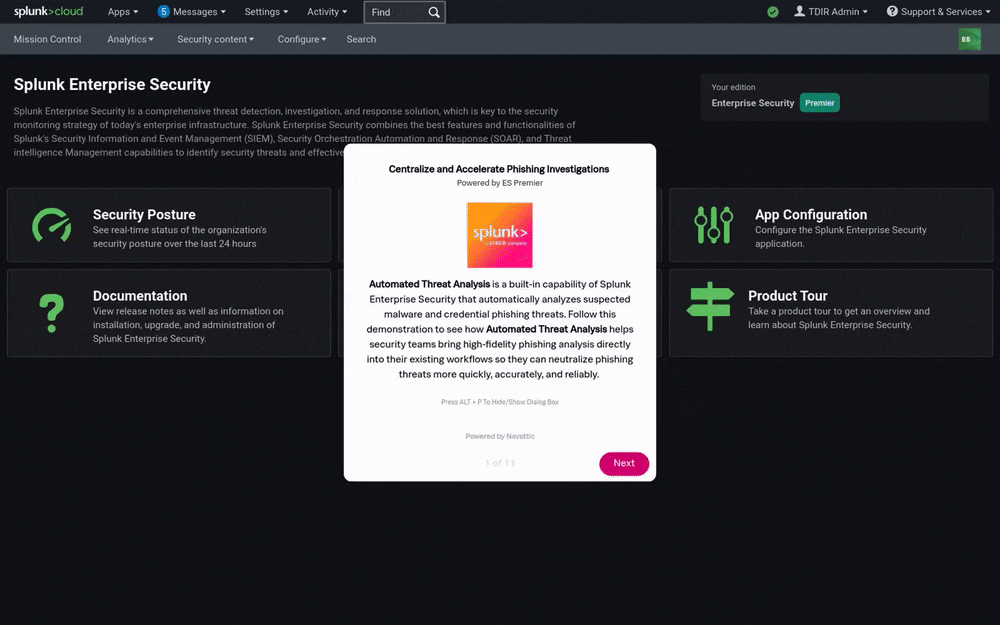Expand the Analytics menu
Screen dimensions: 1000x625
(130, 40)
